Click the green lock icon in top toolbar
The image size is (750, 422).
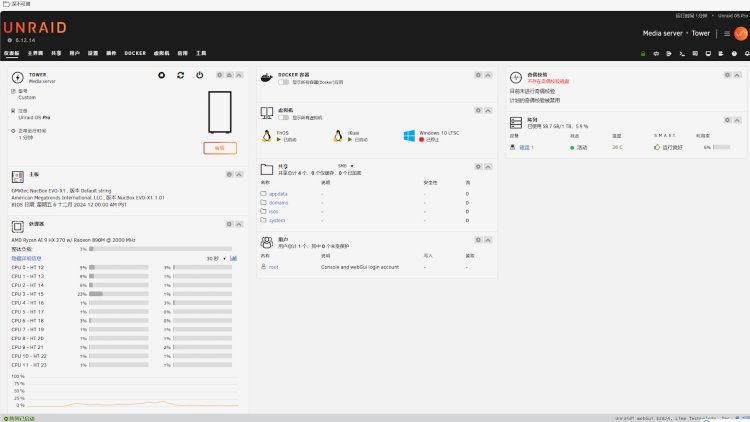coord(643,54)
